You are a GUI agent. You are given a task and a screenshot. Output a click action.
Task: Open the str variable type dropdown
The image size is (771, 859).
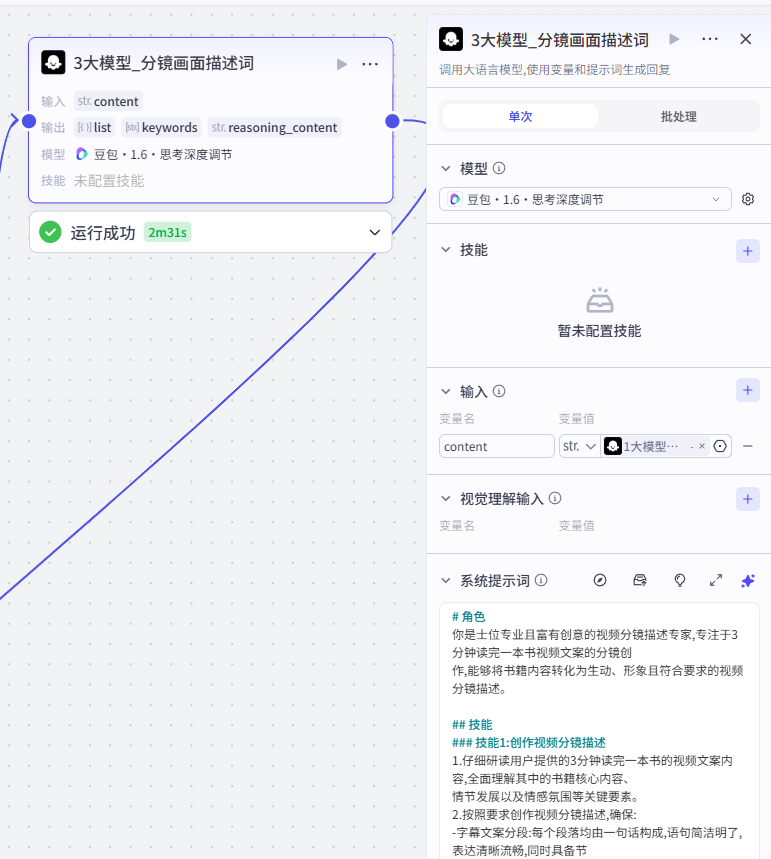579,446
